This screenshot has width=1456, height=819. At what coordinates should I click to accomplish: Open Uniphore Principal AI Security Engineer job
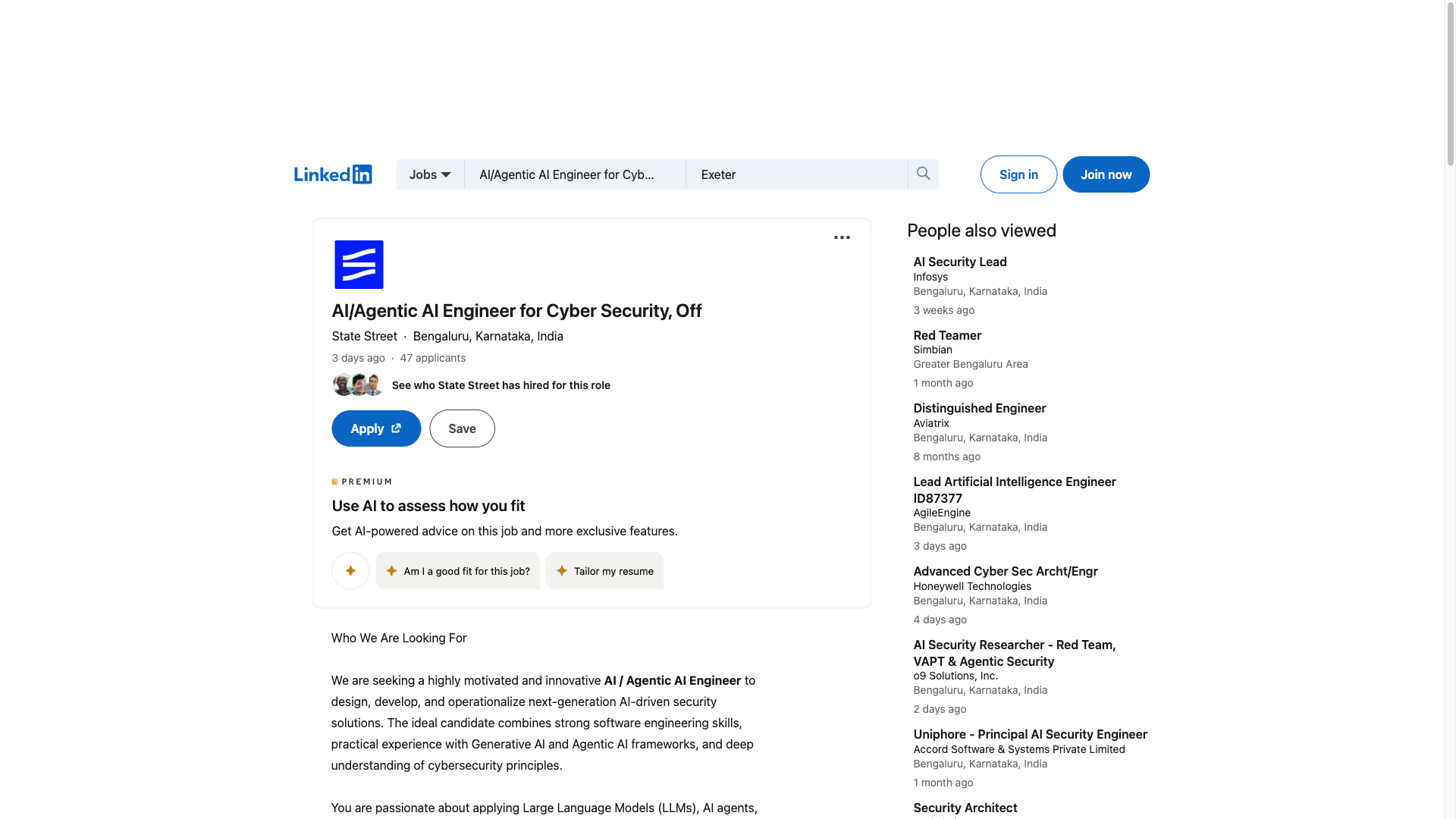(1030, 734)
